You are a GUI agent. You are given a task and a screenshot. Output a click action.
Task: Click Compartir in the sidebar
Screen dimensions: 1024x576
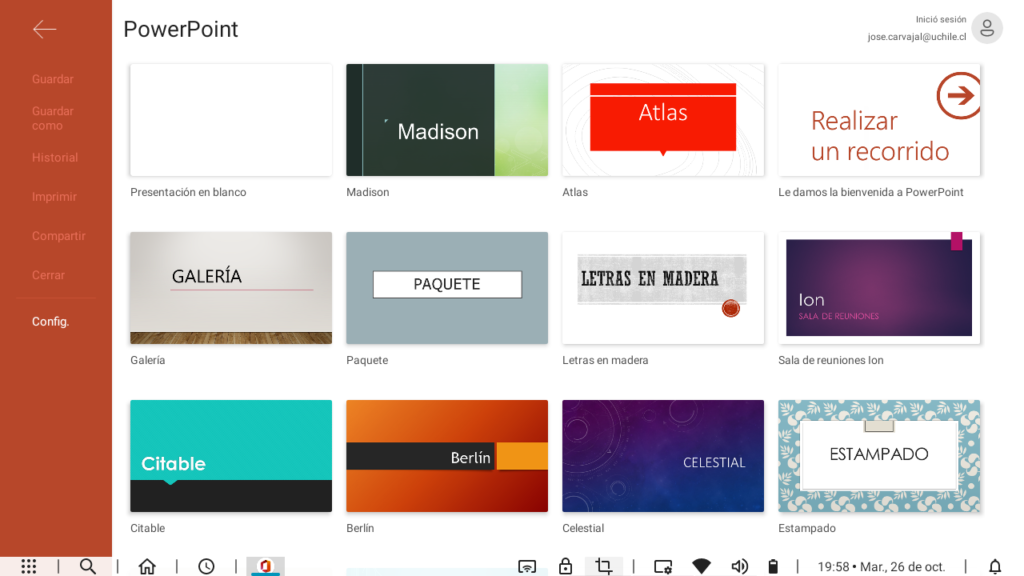click(x=59, y=236)
